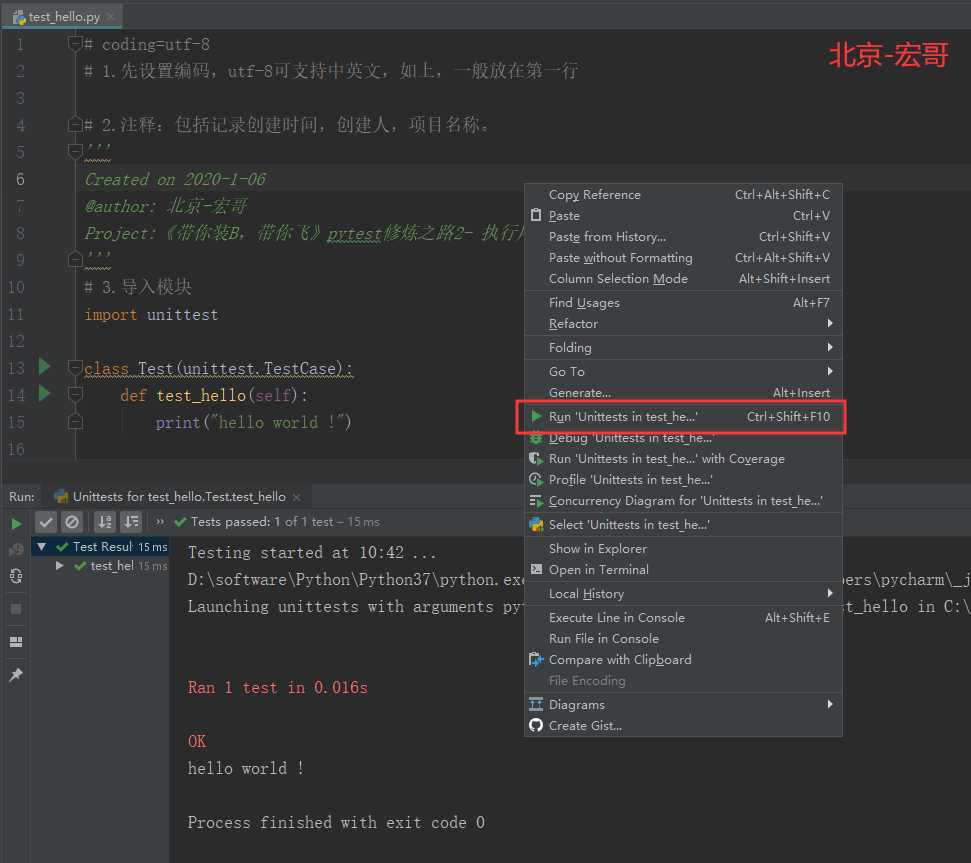The width and height of the screenshot is (971, 863).
Task: Collapse the test_hello method fold marker
Action: coord(74,394)
